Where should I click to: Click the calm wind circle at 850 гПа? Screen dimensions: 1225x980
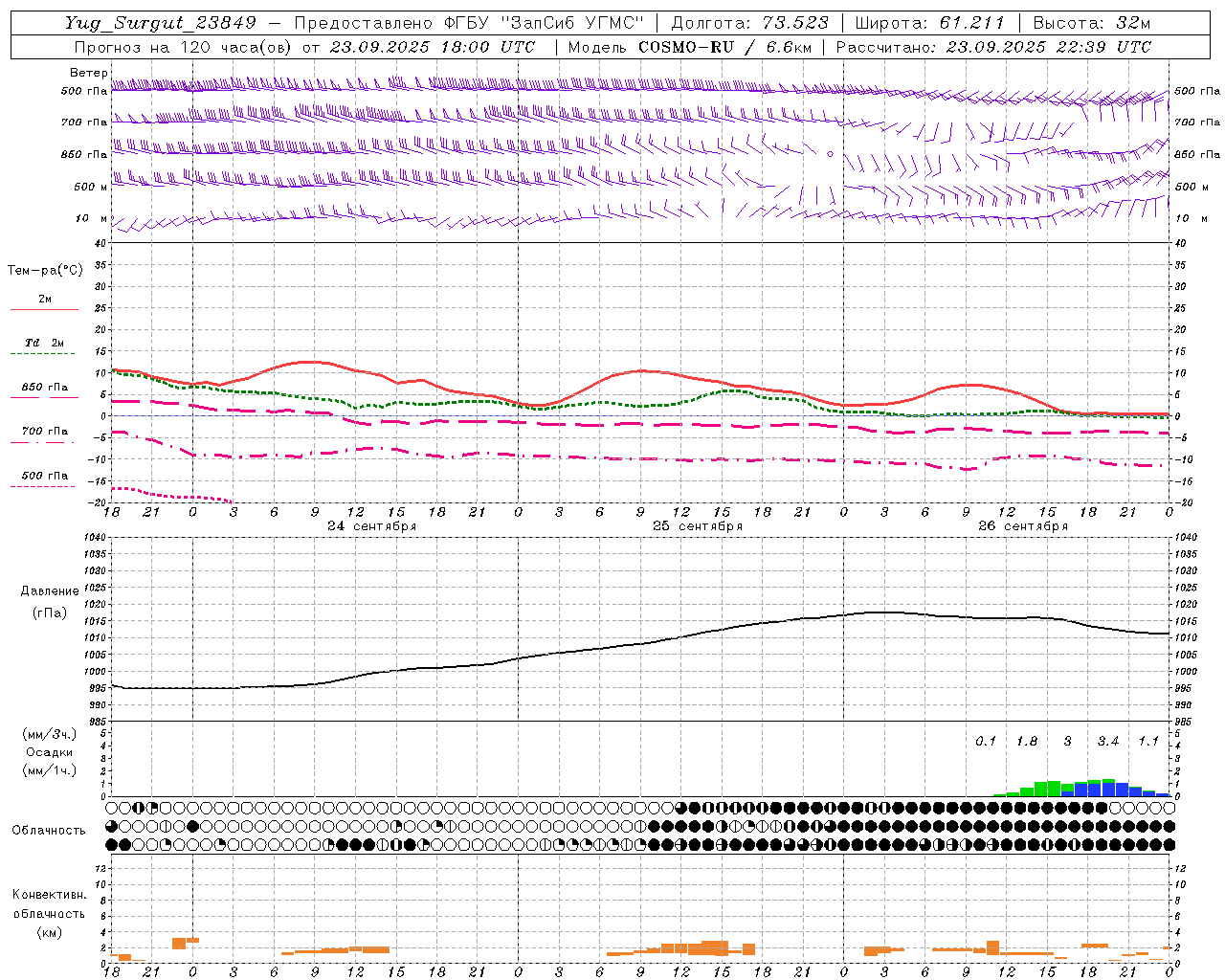coord(830,153)
